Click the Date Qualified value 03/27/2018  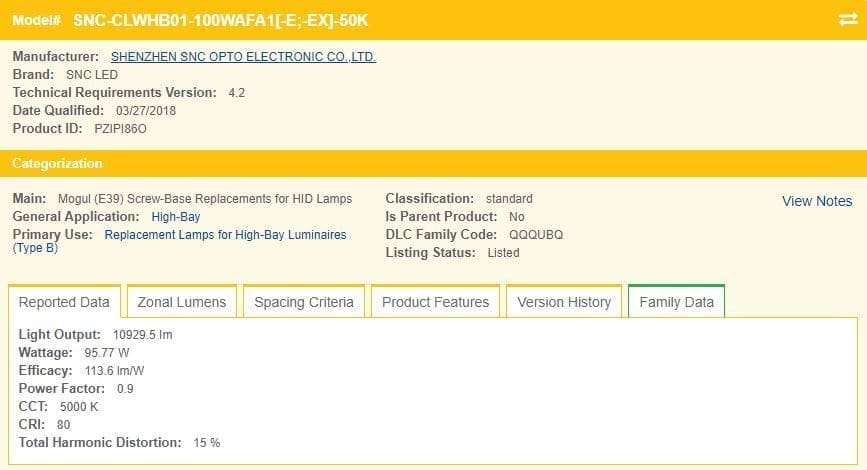[x=146, y=111]
